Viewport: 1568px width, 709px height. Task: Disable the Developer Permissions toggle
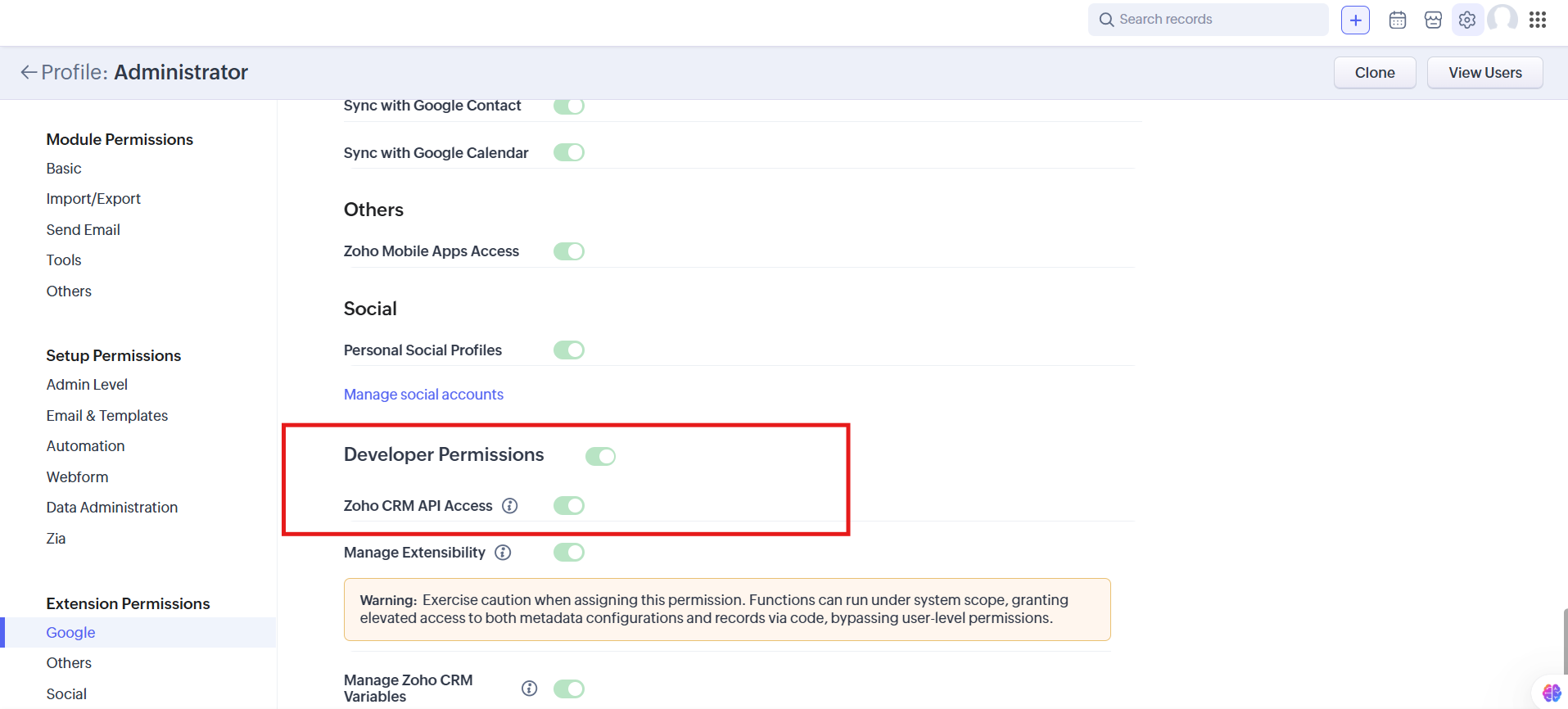pos(600,455)
